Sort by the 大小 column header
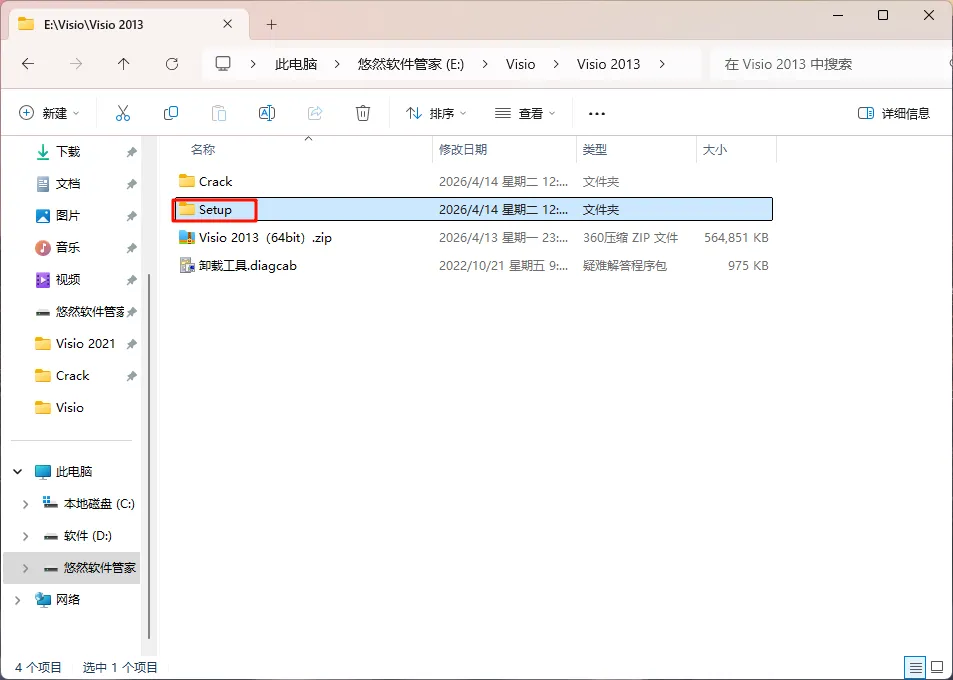This screenshot has width=953, height=680. point(715,149)
